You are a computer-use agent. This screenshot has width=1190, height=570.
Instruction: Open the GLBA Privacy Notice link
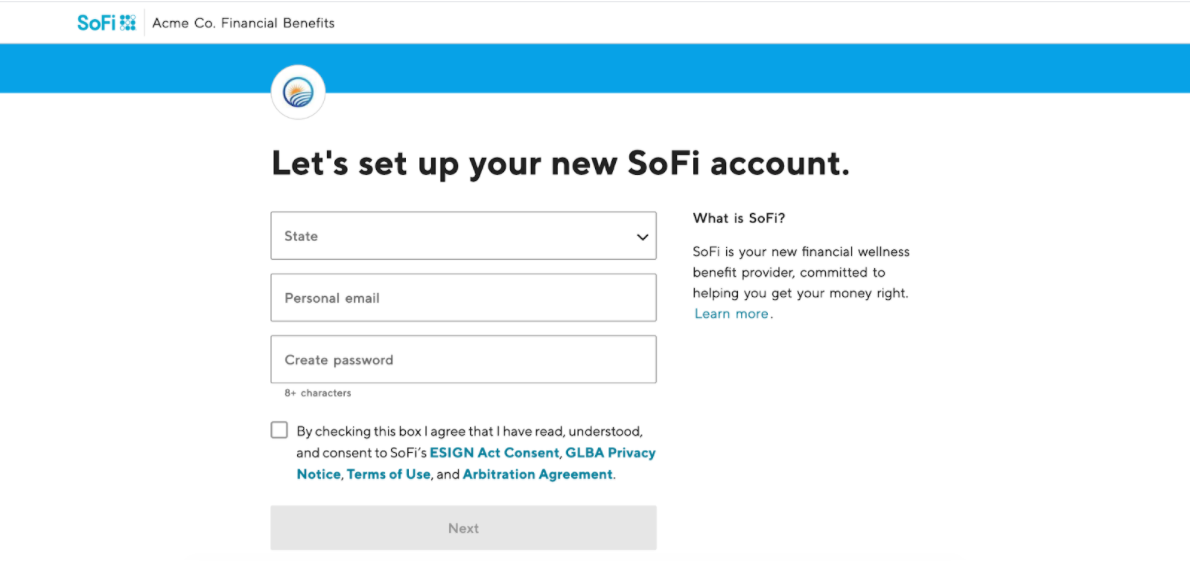610,453
